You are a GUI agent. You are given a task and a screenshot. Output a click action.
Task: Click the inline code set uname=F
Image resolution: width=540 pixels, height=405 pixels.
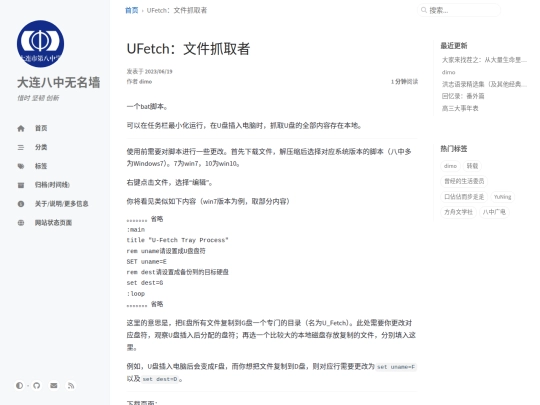[396, 367]
